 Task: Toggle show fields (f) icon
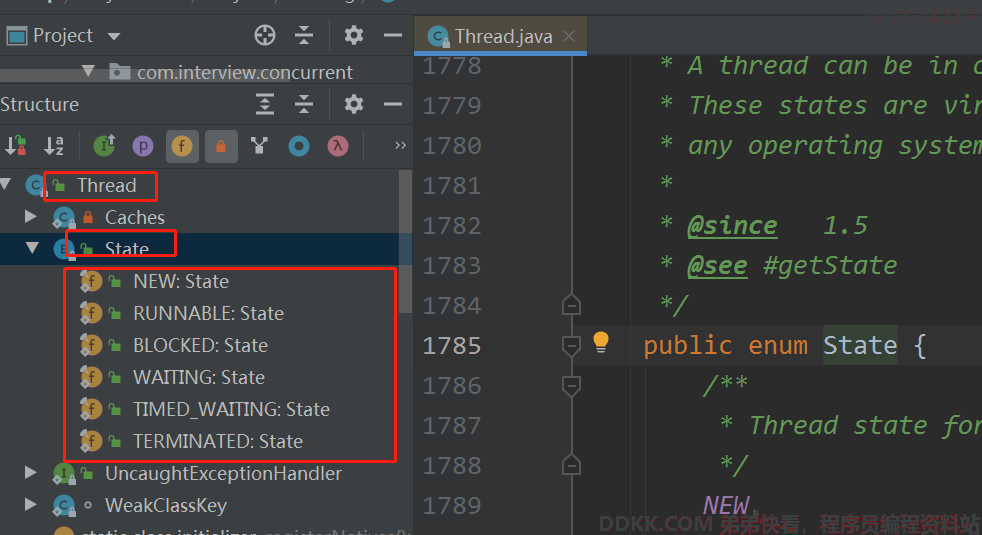[x=182, y=146]
